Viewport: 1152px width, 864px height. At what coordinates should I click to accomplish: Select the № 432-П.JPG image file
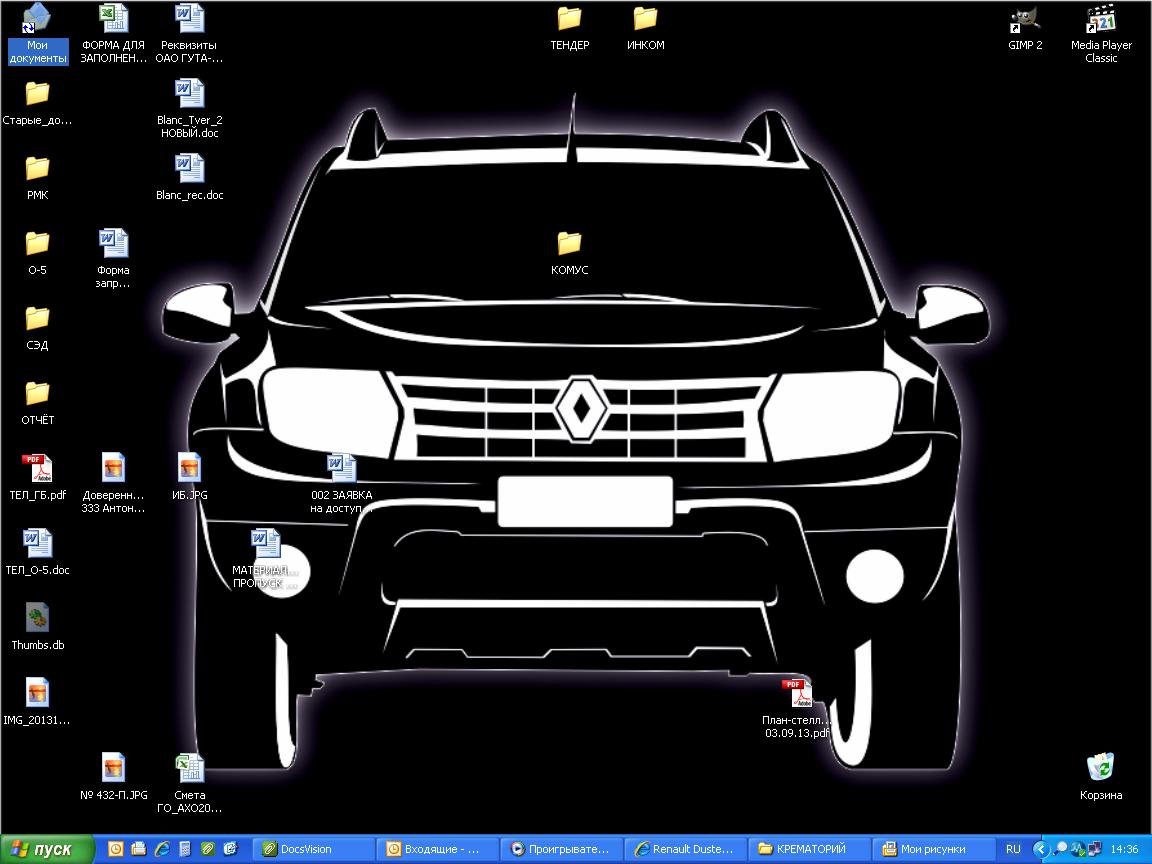click(x=113, y=777)
